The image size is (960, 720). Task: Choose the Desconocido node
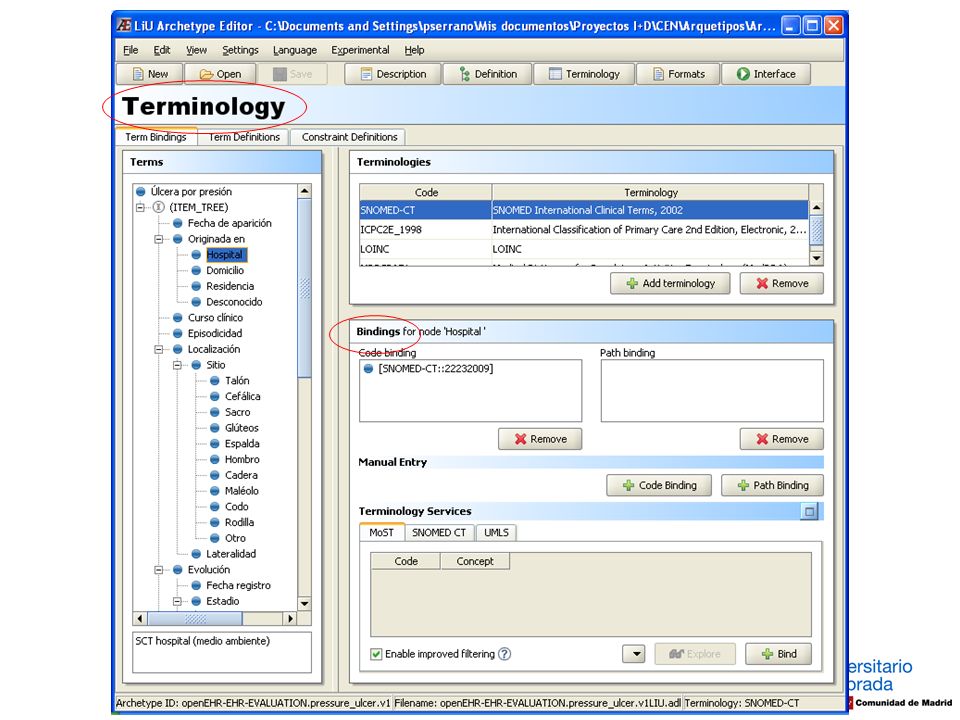[234, 302]
